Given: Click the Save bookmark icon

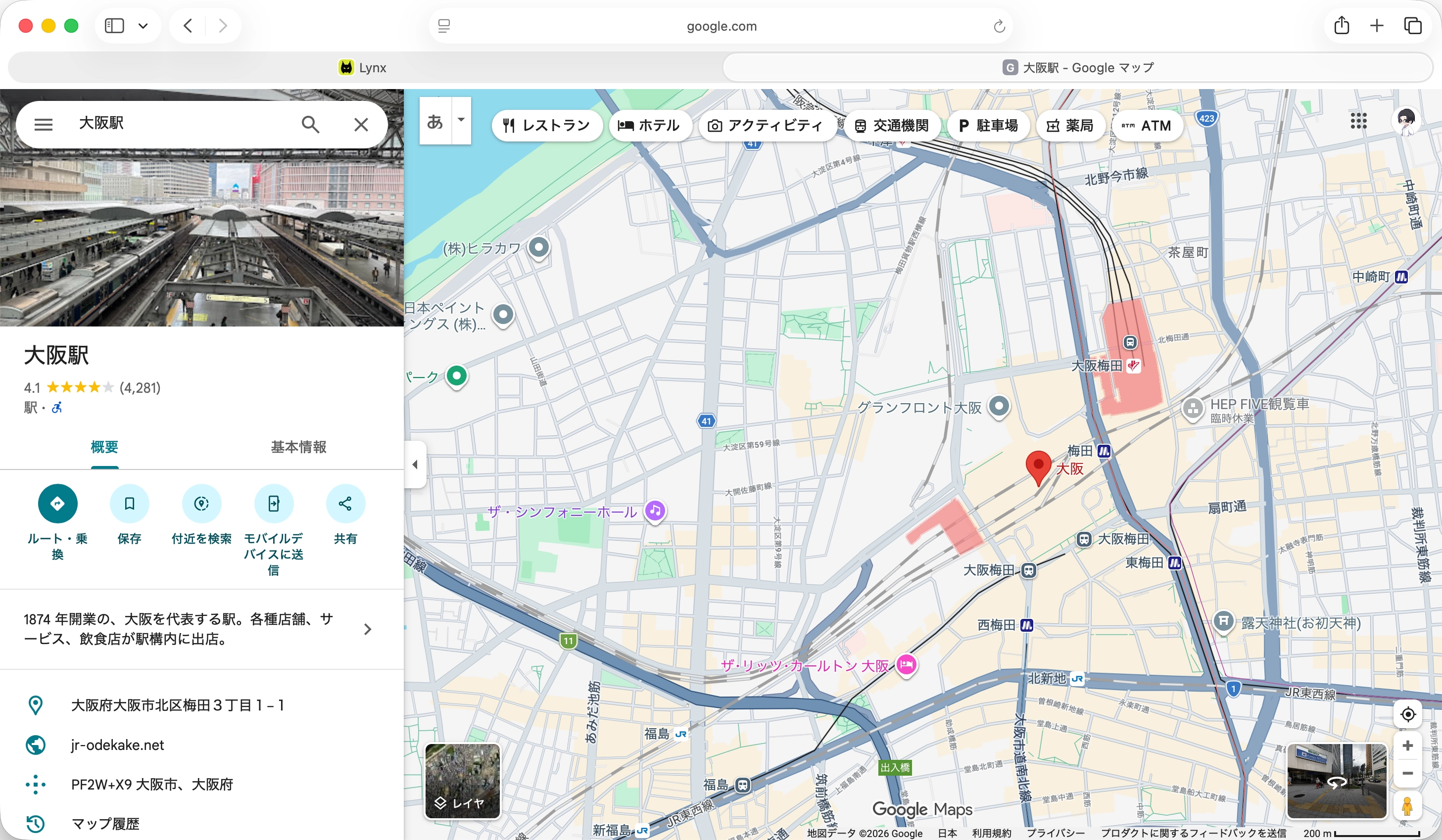Looking at the screenshot, I should coord(129,504).
